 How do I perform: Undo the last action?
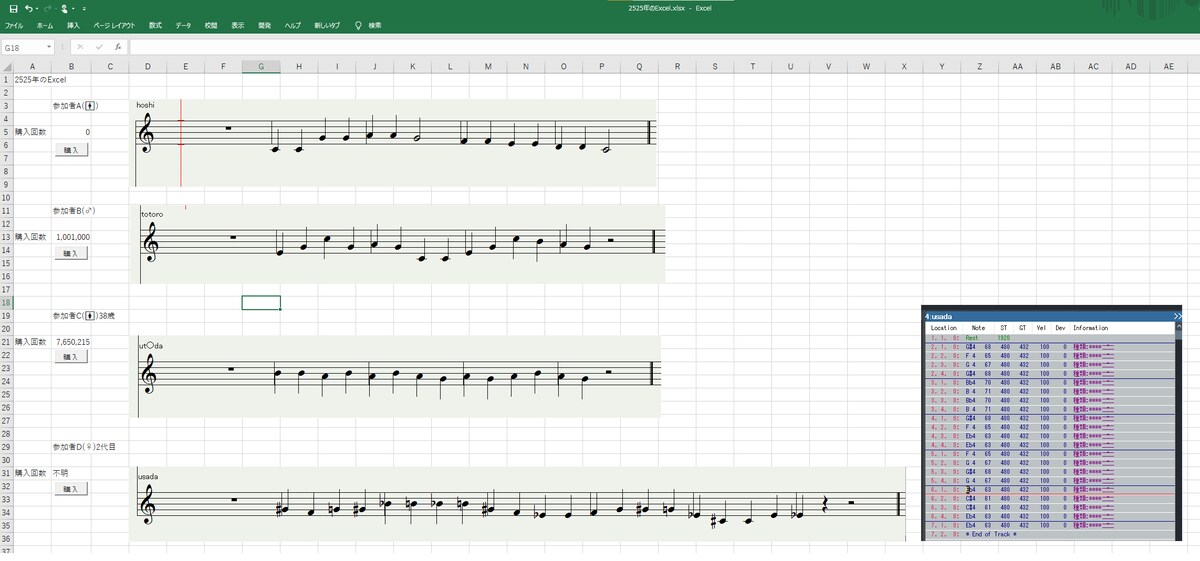point(29,8)
